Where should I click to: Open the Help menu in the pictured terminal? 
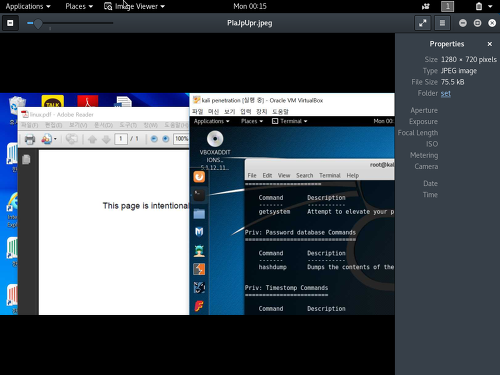352,175
